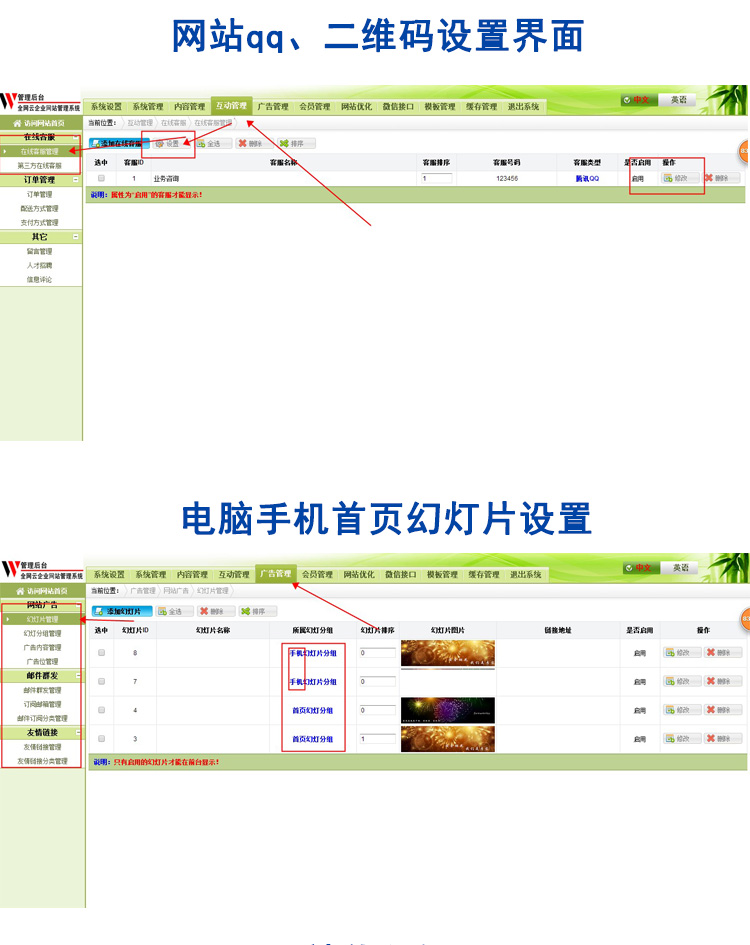Click 修改 edit icon for slide ID 7

[670, 681]
